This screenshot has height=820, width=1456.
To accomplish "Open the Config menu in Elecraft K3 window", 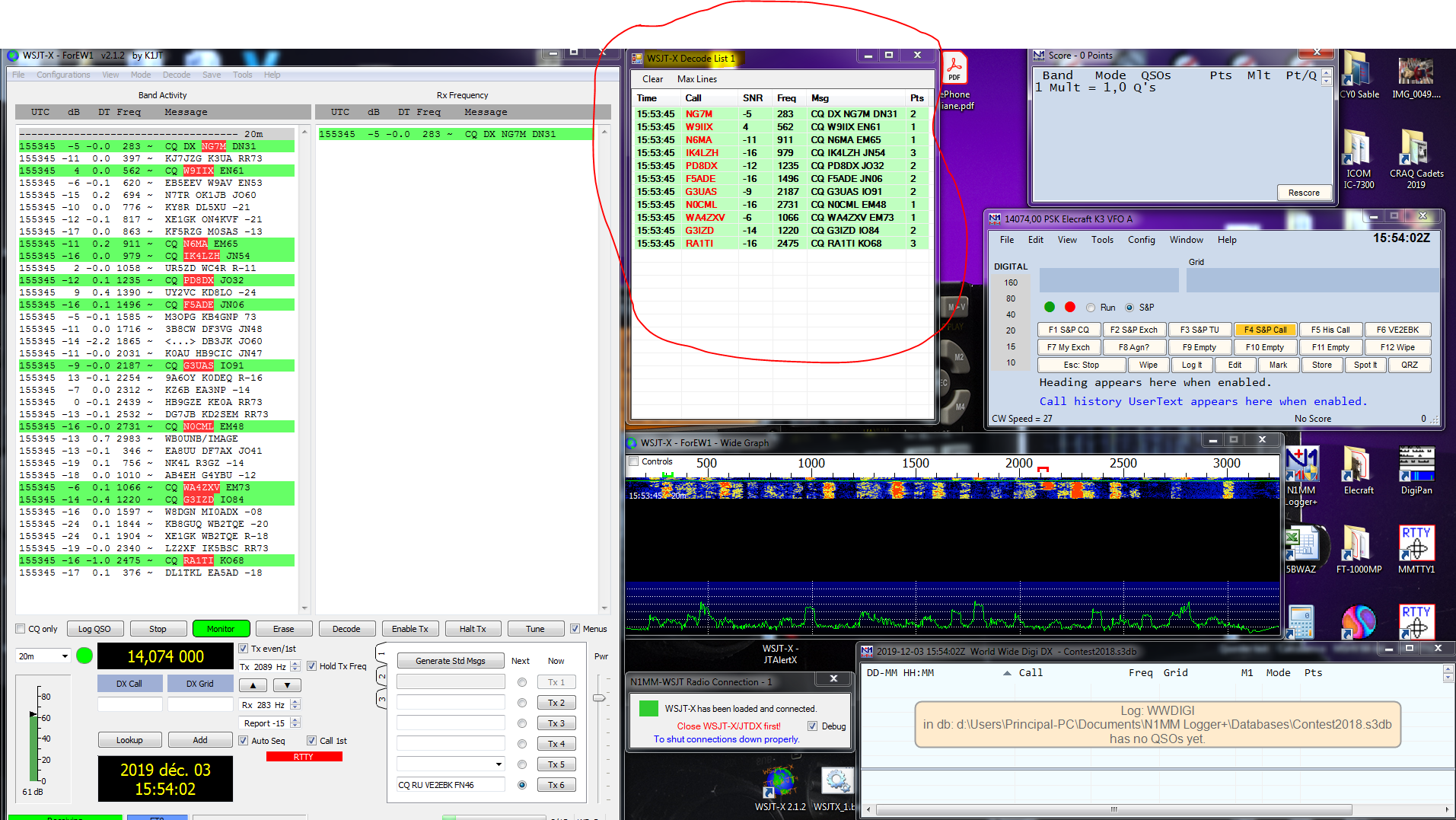I will [1141, 240].
